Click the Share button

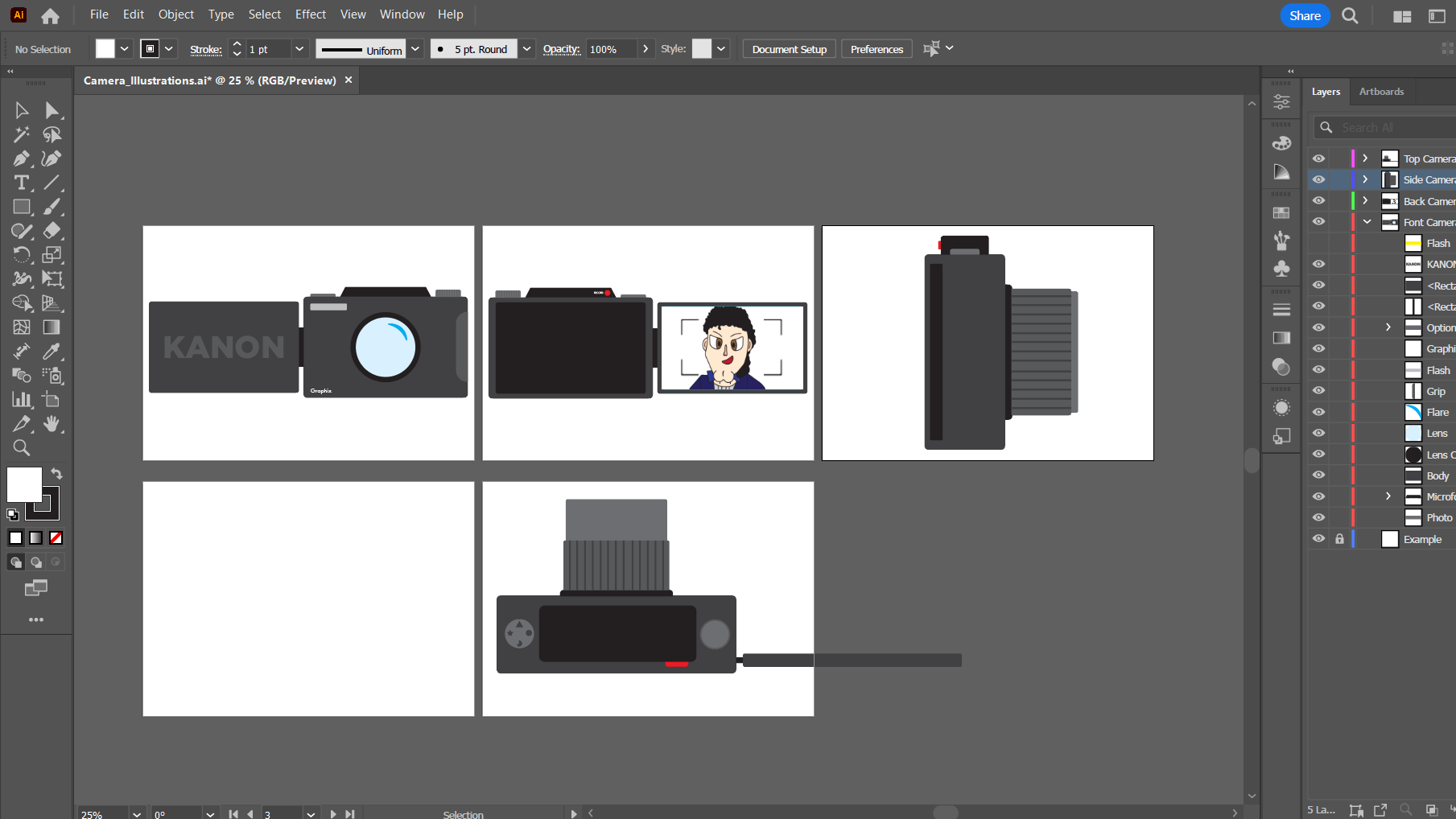coord(1305,15)
